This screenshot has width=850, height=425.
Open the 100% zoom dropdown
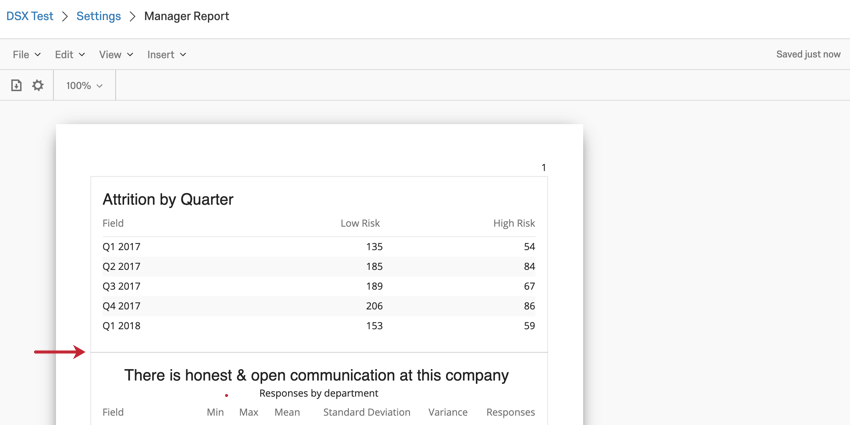pyautogui.click(x=84, y=86)
